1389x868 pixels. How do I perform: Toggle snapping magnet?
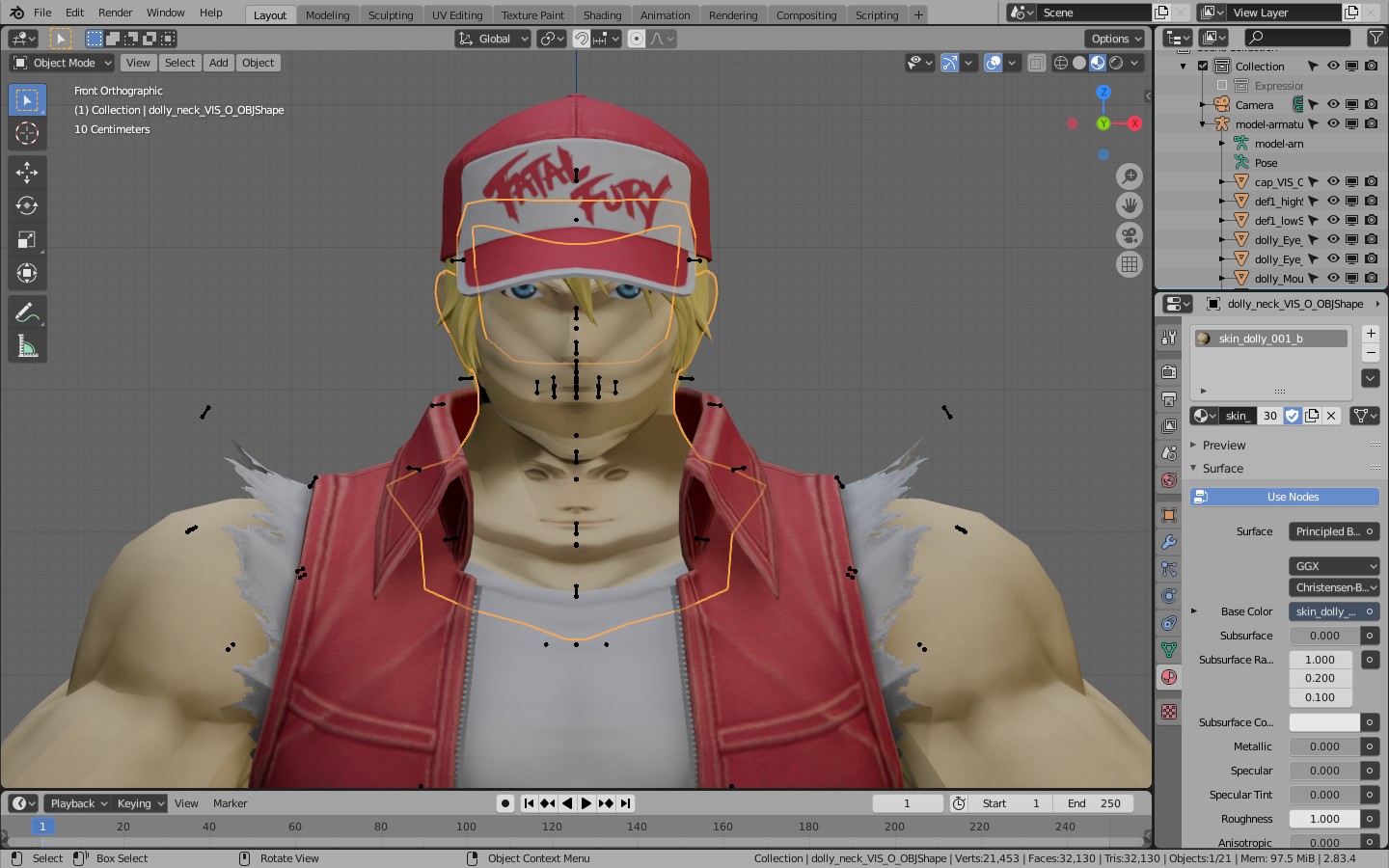(582, 39)
